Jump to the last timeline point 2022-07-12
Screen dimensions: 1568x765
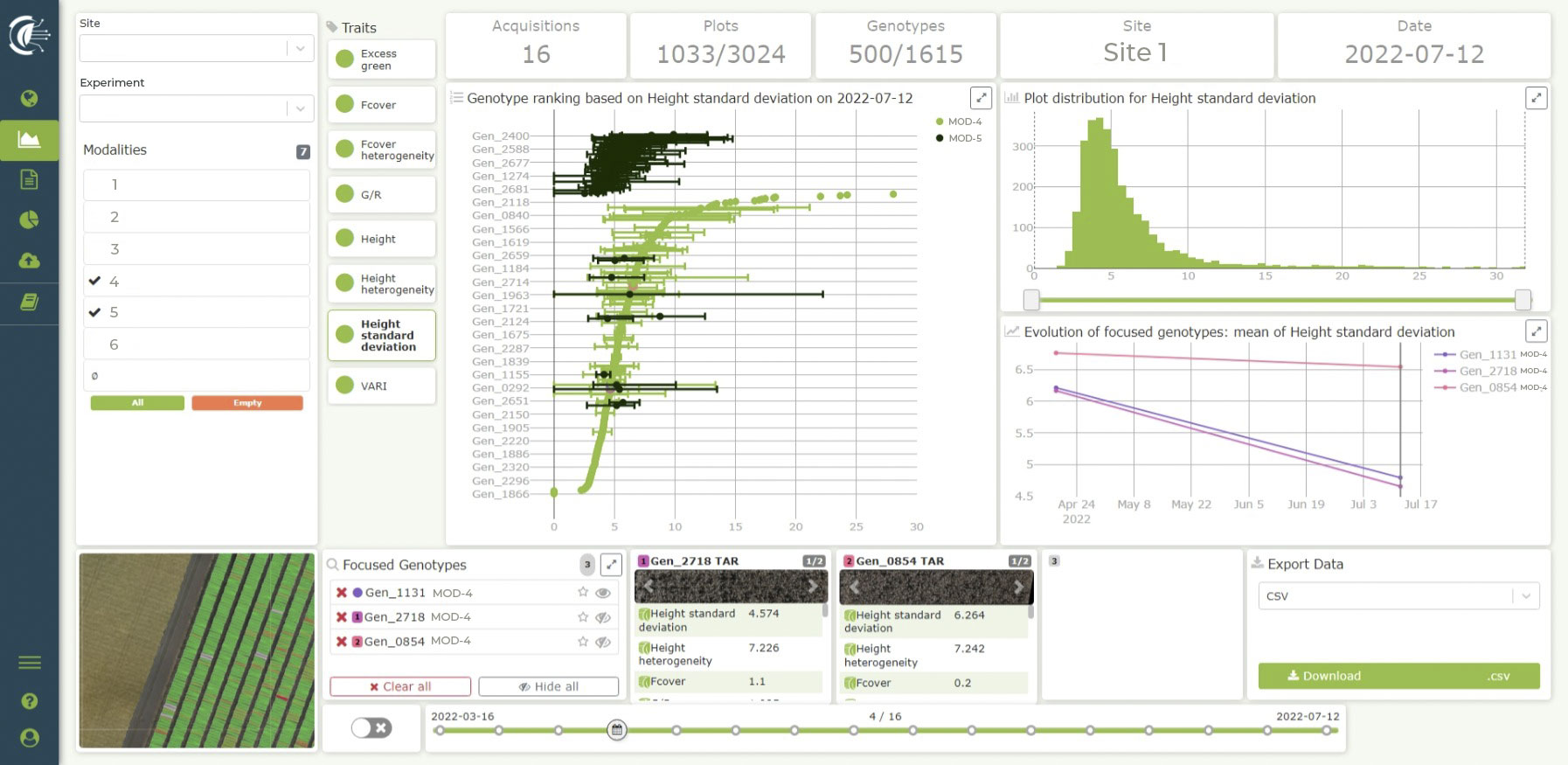click(x=1327, y=730)
